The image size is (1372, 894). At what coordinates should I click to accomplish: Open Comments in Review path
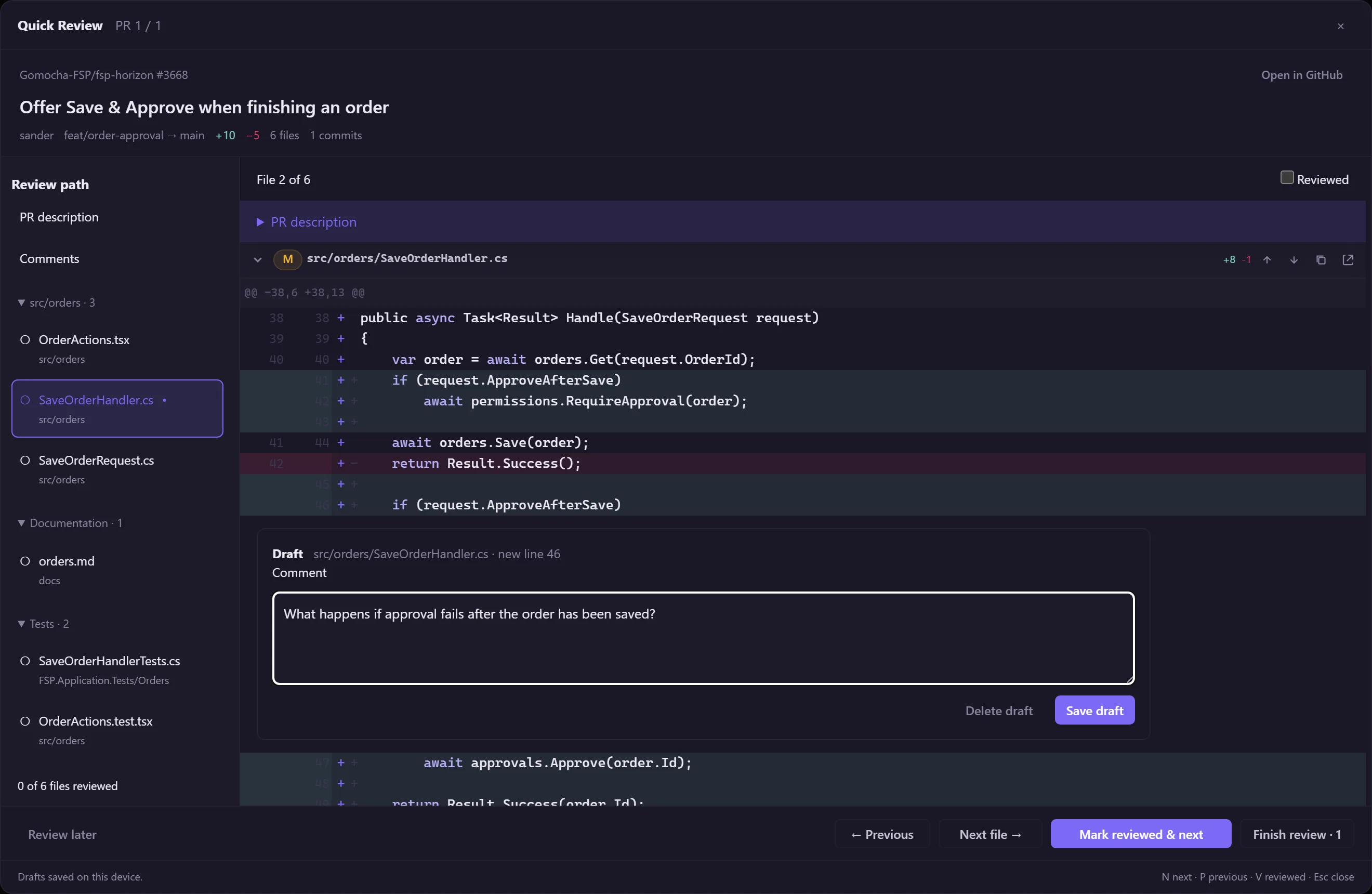coord(49,259)
